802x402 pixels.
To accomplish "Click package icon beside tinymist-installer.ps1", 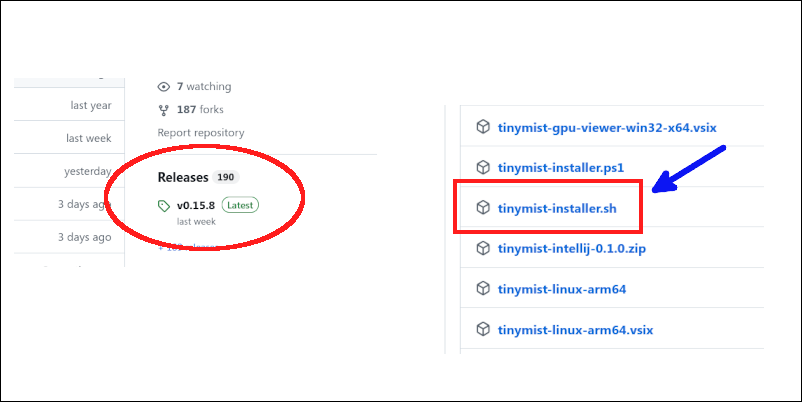I will pos(483,167).
